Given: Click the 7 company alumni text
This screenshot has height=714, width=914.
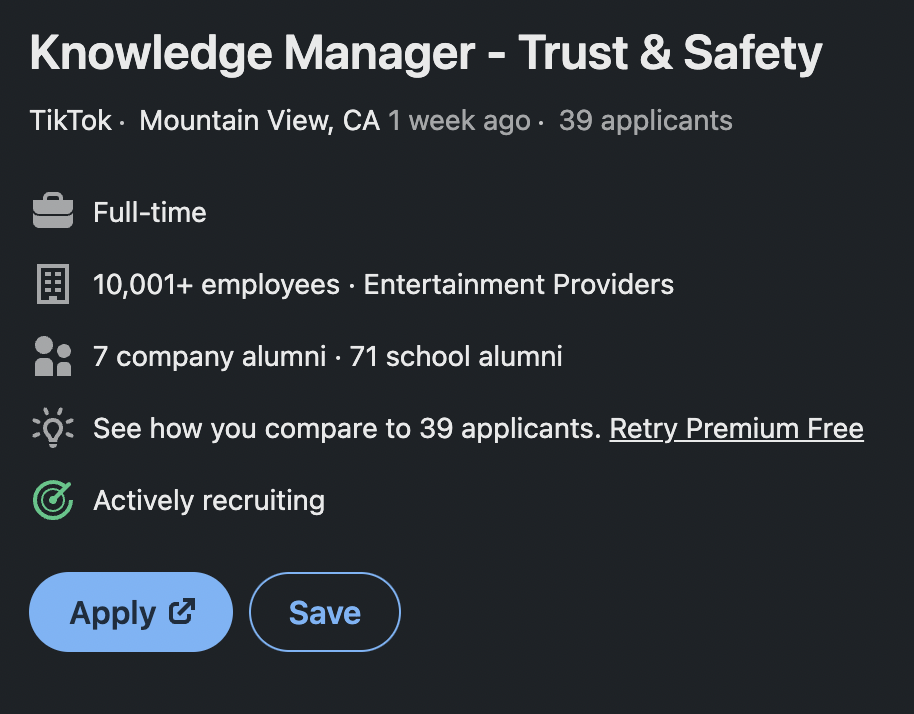Looking at the screenshot, I should 209,356.
